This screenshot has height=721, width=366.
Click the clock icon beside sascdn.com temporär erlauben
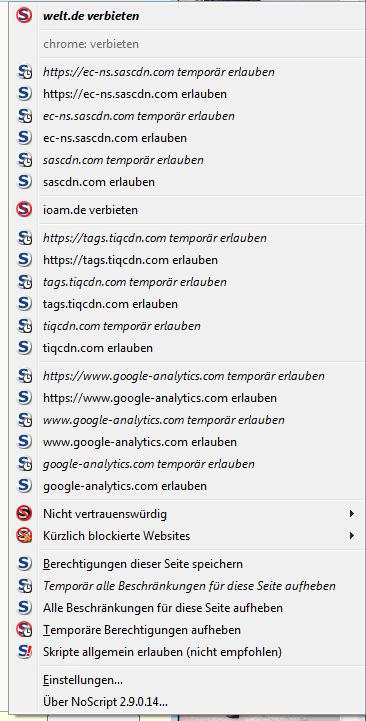pos(24,160)
